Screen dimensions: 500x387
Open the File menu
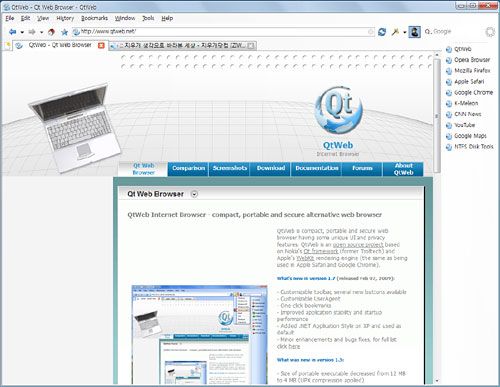(10, 18)
